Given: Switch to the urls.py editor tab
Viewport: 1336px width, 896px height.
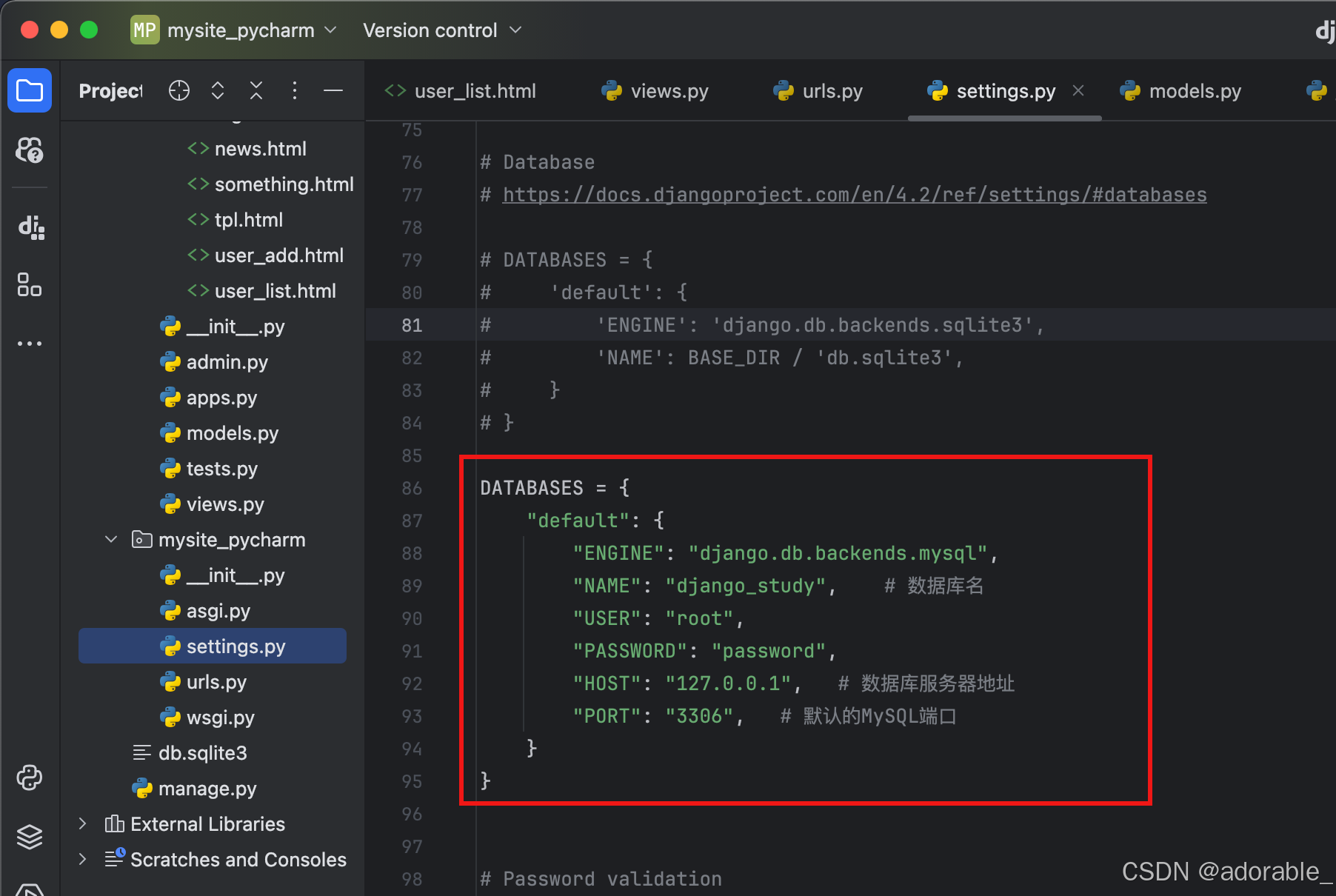Looking at the screenshot, I should coord(818,91).
